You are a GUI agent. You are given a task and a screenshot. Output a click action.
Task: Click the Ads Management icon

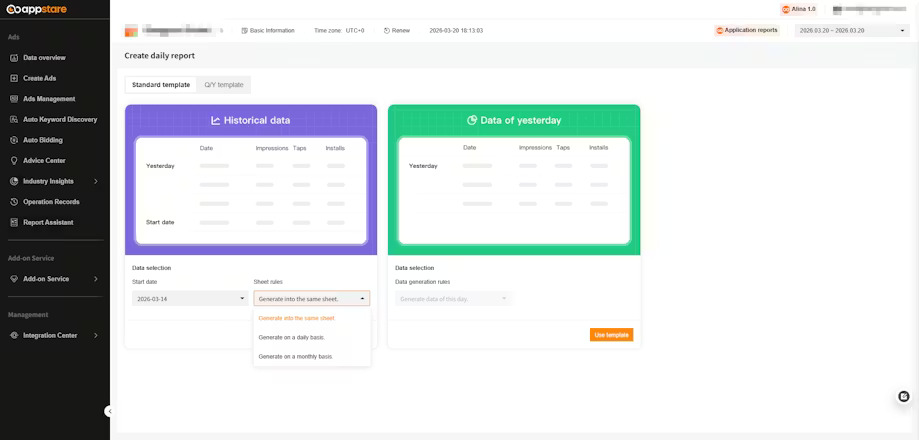point(14,99)
